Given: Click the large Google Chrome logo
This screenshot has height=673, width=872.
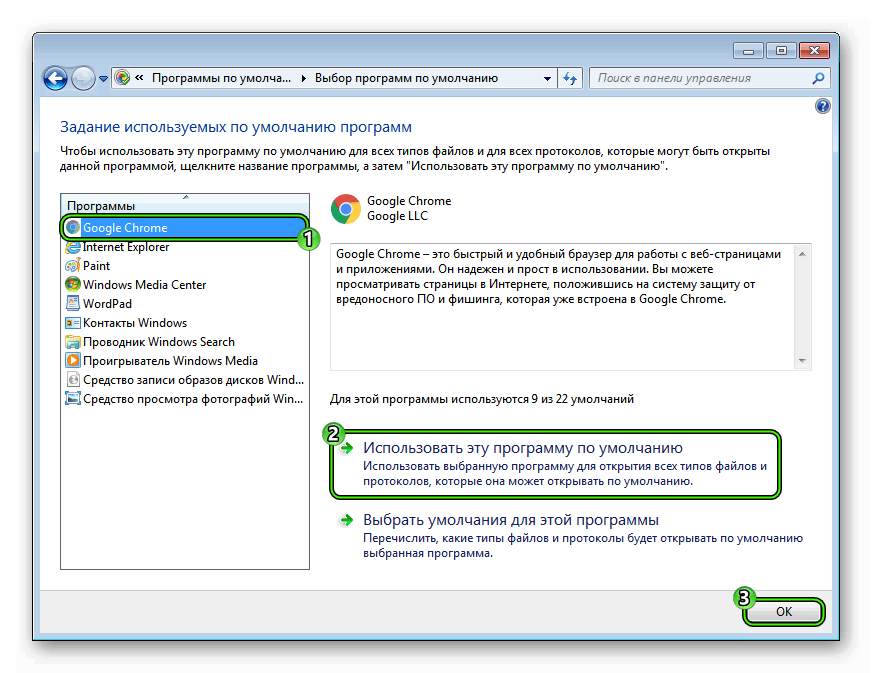Looking at the screenshot, I should click(x=346, y=209).
